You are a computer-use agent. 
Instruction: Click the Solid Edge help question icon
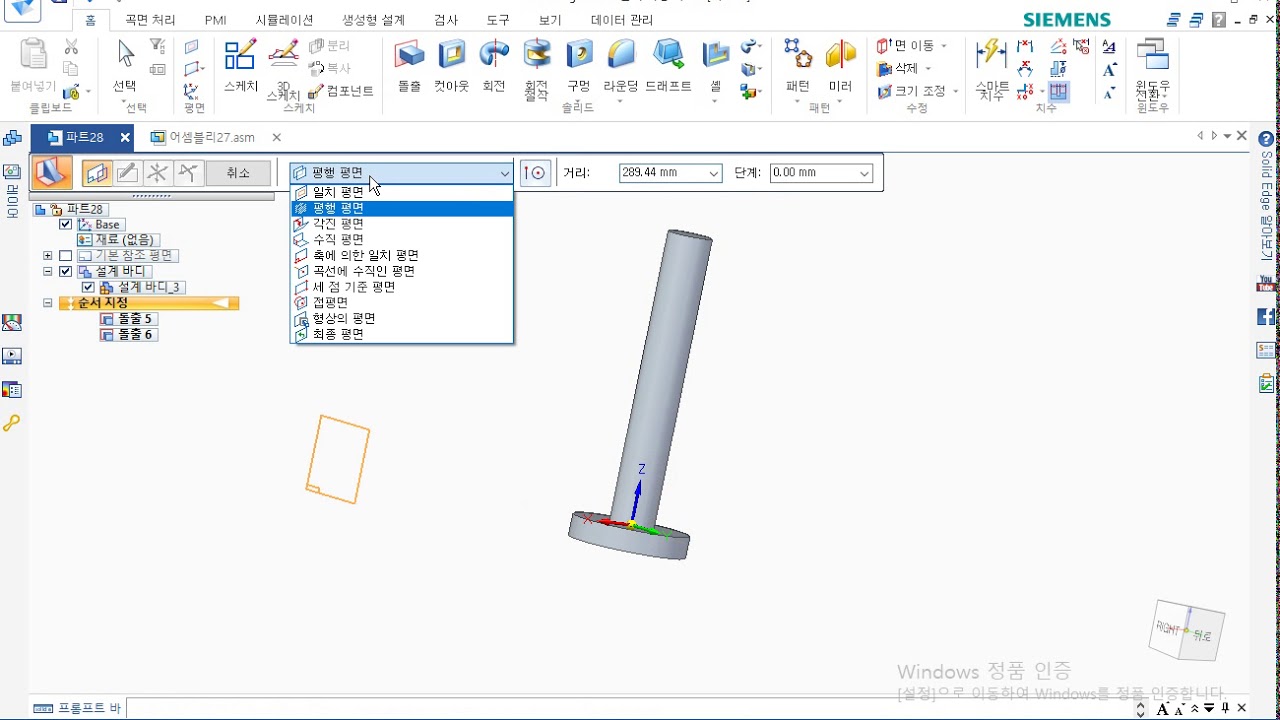[x=1266, y=139]
